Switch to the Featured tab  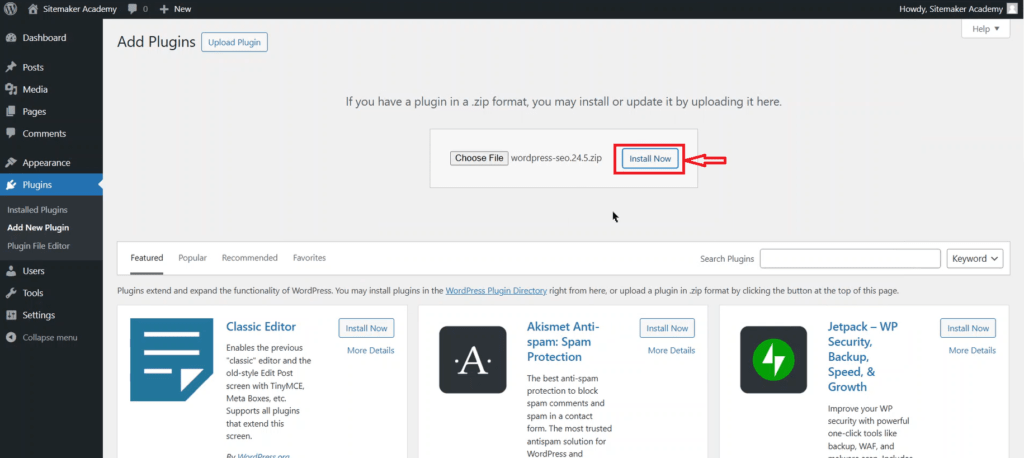pyautogui.click(x=147, y=258)
